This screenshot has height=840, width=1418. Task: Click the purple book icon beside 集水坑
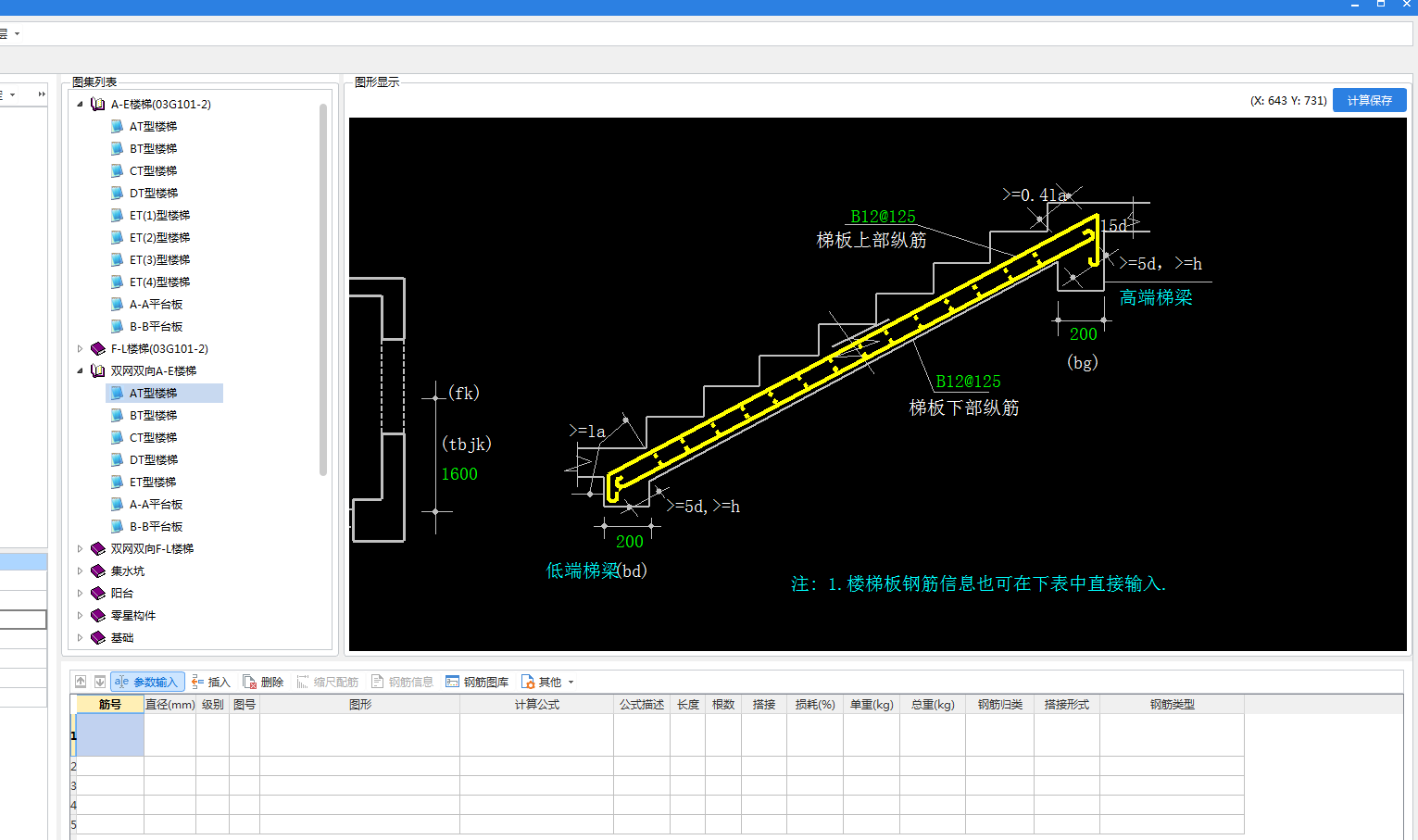pos(98,571)
